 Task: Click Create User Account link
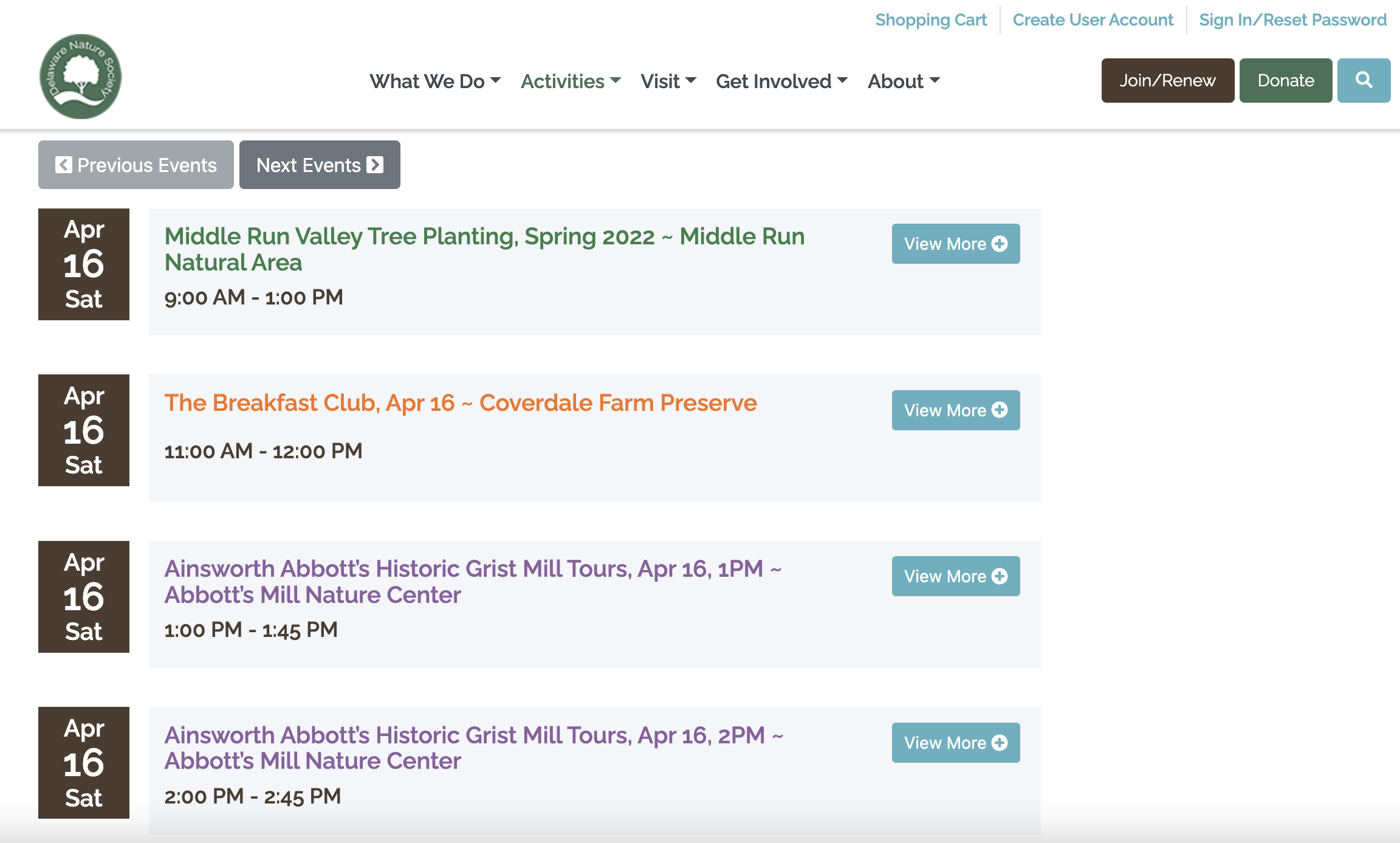(1093, 20)
